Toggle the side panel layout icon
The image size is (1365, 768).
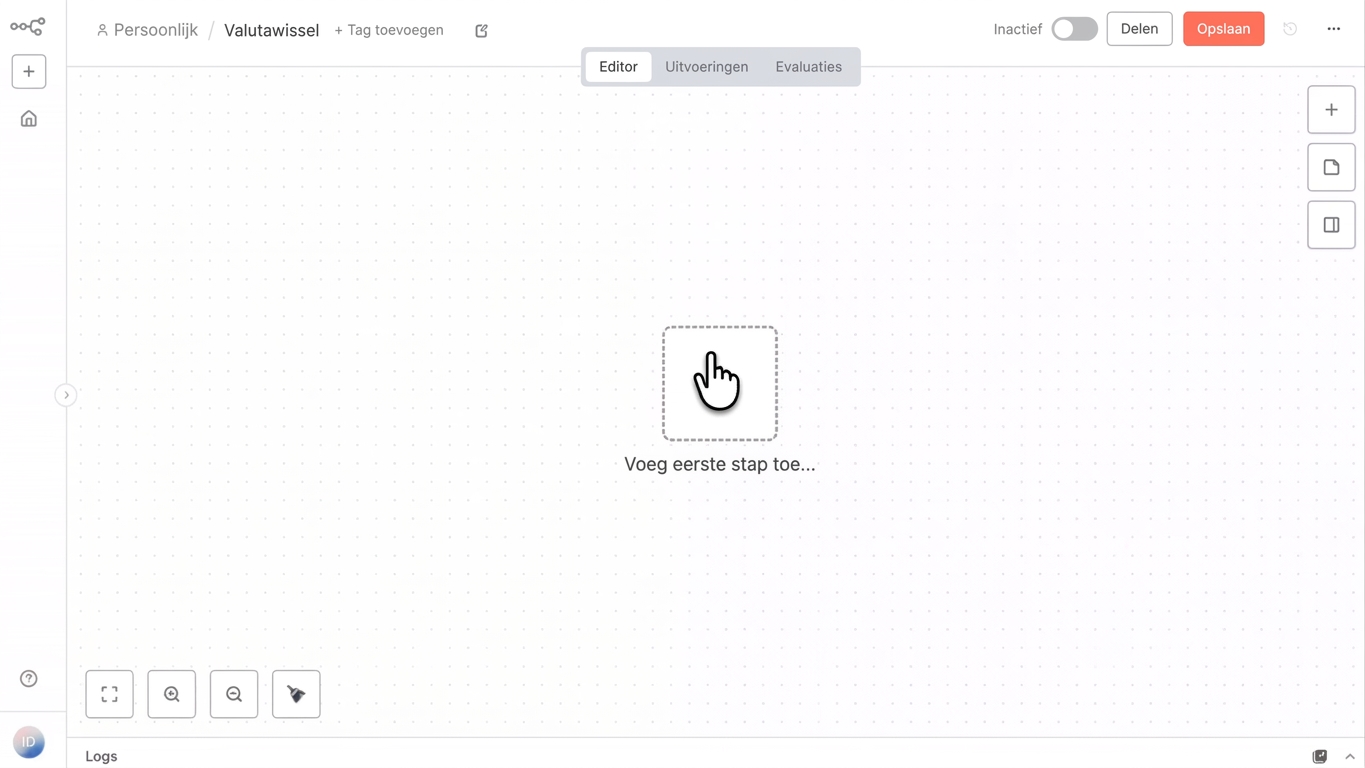(1331, 225)
